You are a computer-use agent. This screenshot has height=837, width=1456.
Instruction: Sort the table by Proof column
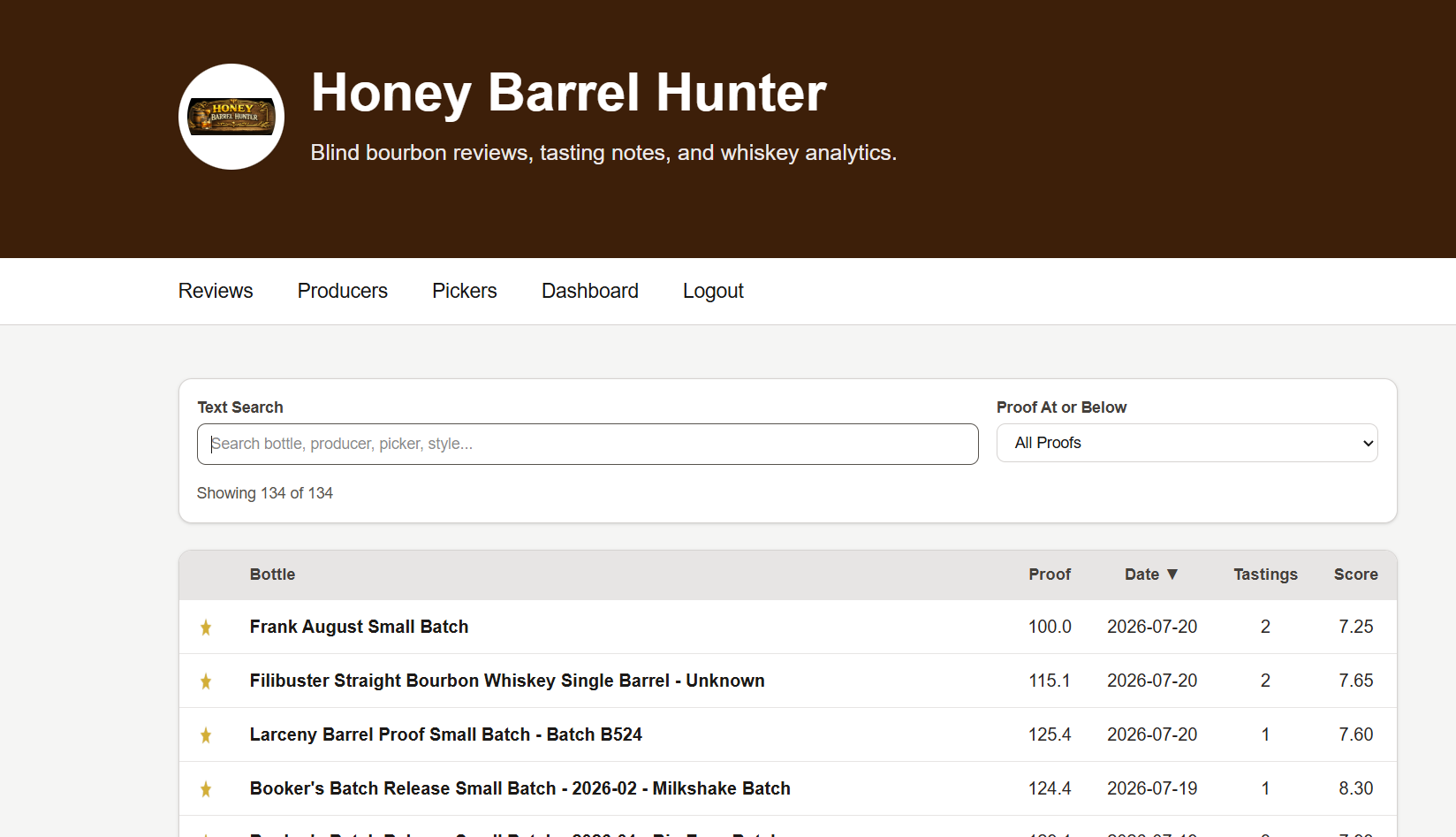pos(1050,574)
